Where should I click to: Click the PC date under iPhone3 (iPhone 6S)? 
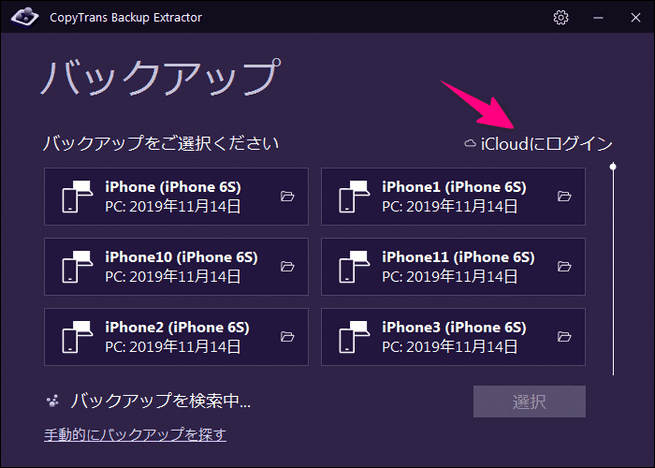coord(450,347)
